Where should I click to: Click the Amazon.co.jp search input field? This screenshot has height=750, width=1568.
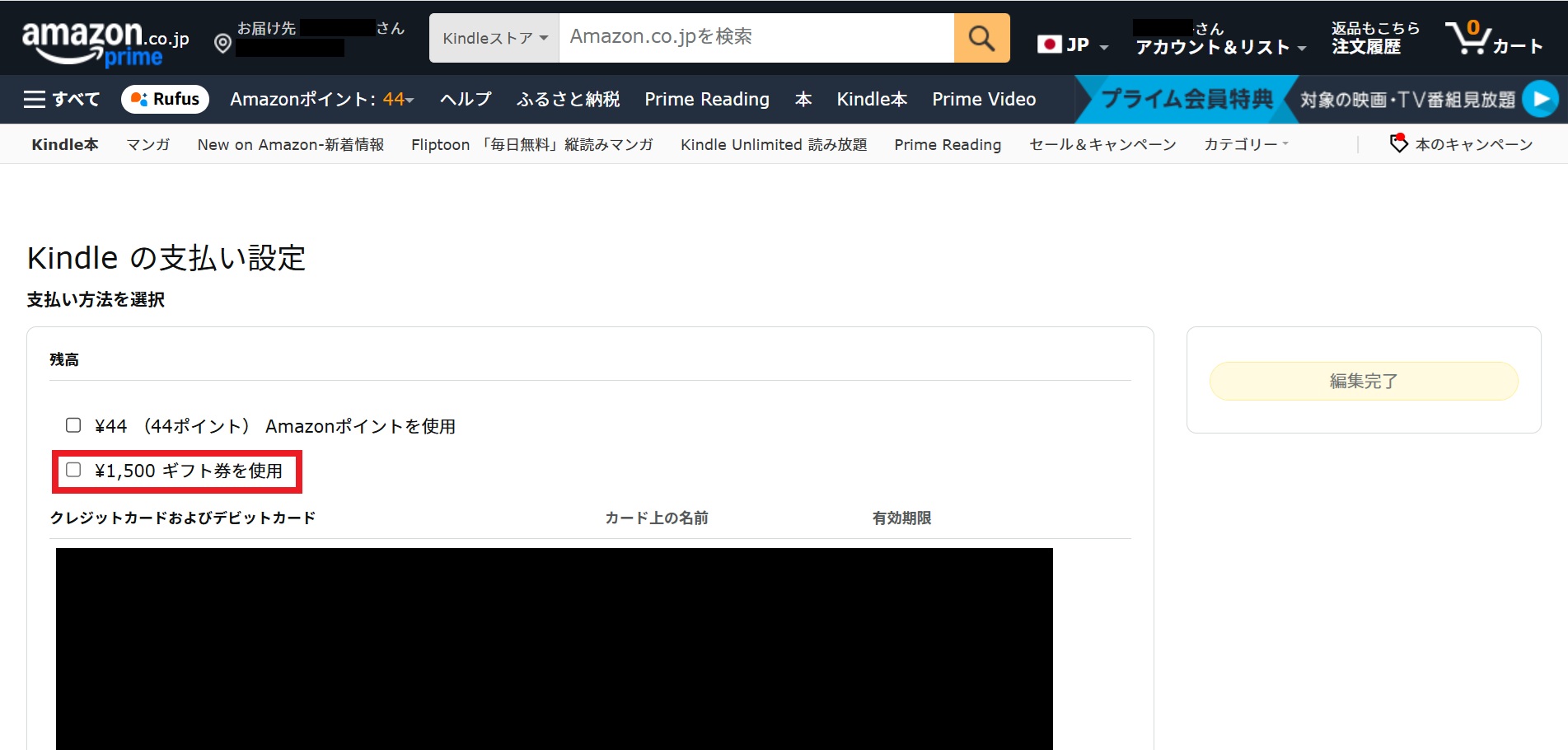coord(756,38)
